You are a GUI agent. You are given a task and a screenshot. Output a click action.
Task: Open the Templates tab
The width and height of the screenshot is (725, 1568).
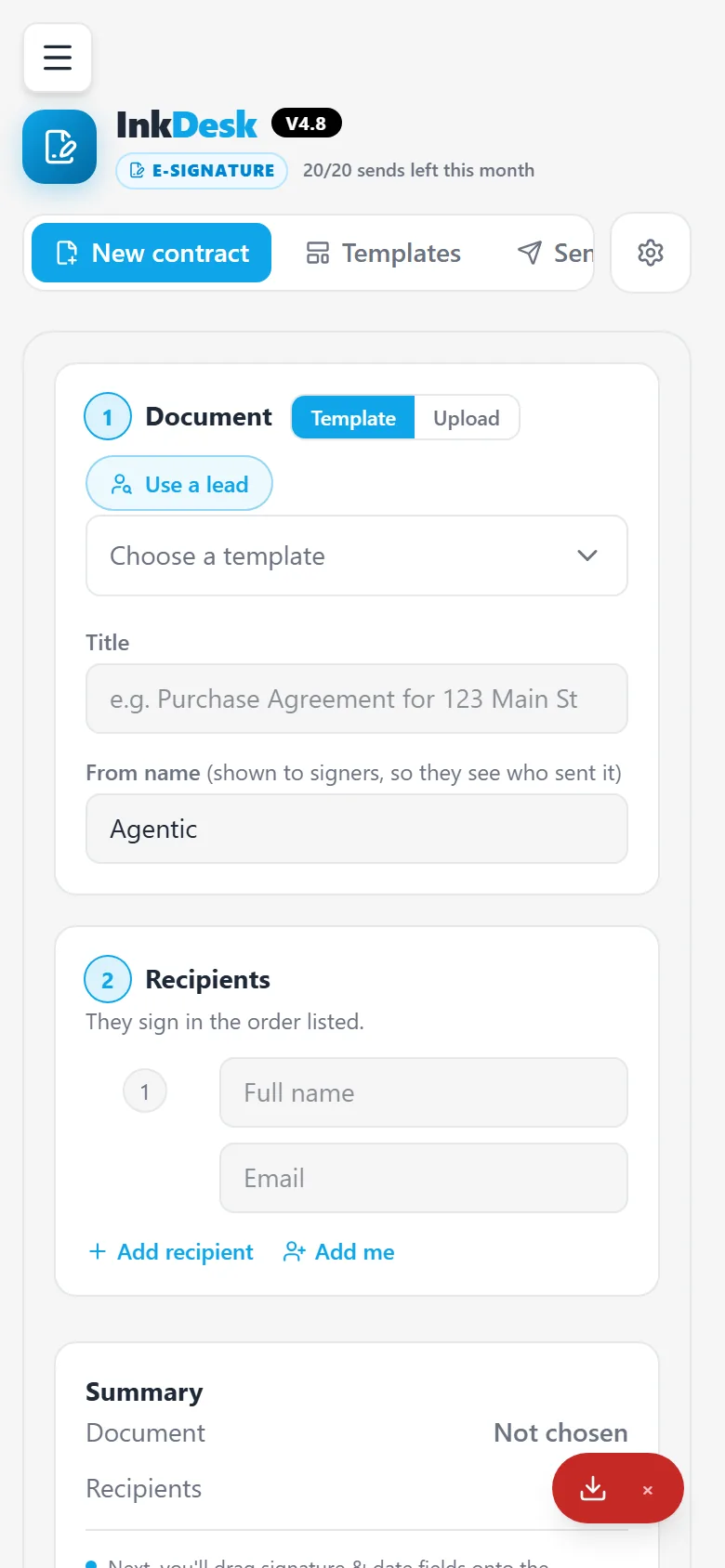click(x=383, y=253)
